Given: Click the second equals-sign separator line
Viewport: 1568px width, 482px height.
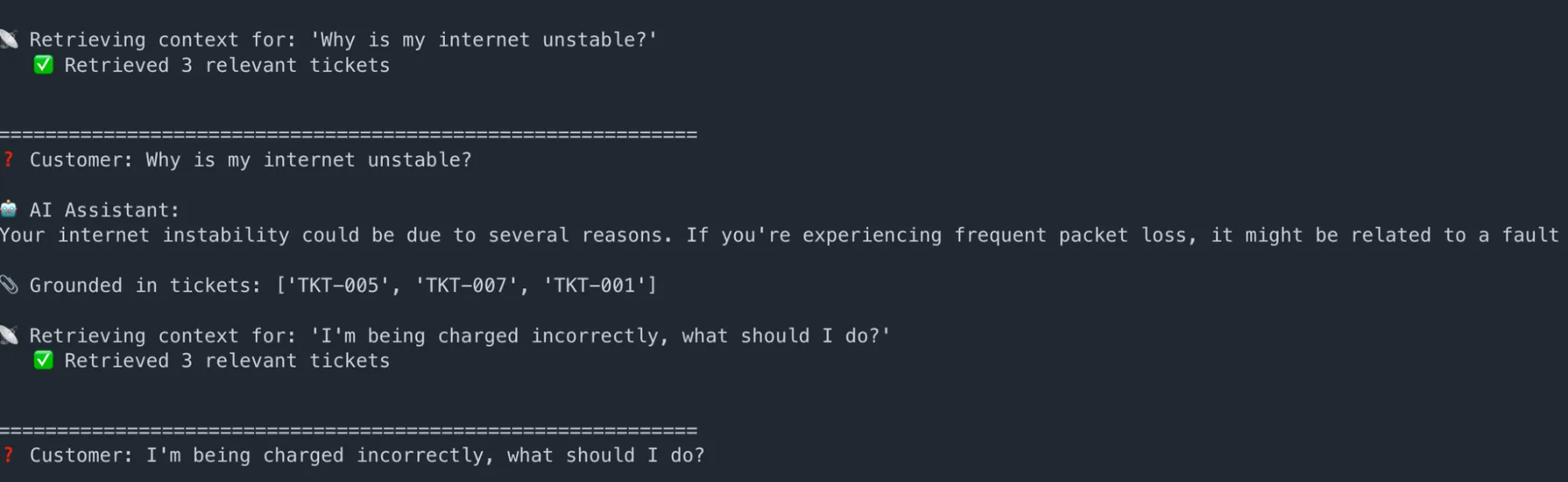Looking at the screenshot, I should pyautogui.click(x=348, y=430).
